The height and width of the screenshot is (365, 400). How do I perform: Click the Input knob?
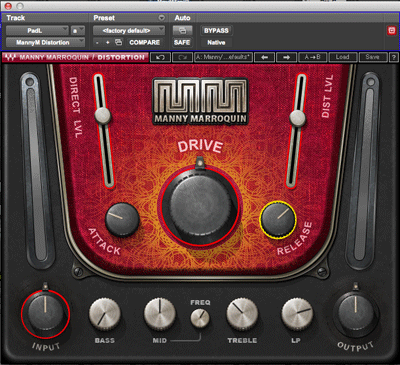coord(45,313)
